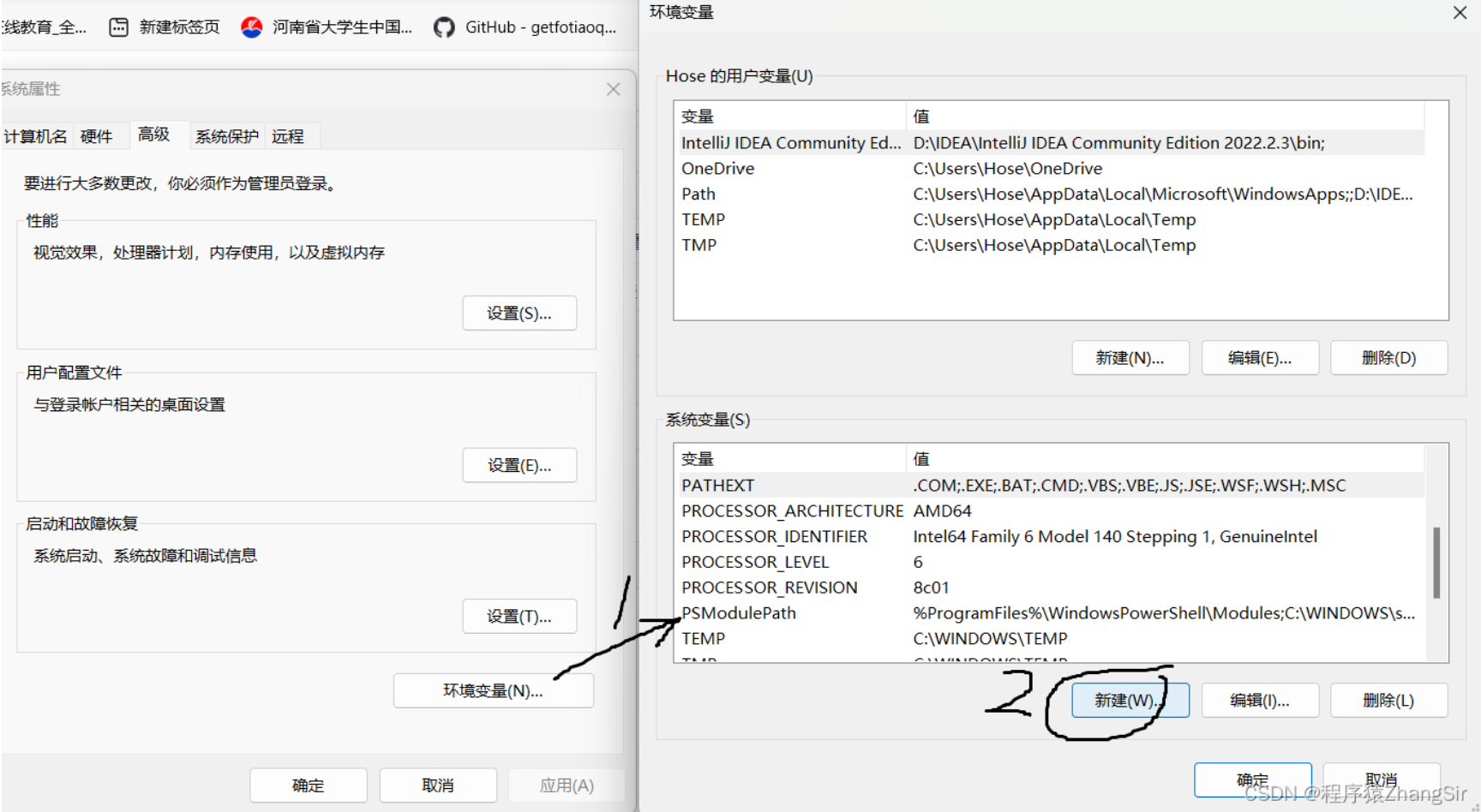Click the 环境变量(N) button
This screenshot has width=1481, height=812.
[x=494, y=690]
